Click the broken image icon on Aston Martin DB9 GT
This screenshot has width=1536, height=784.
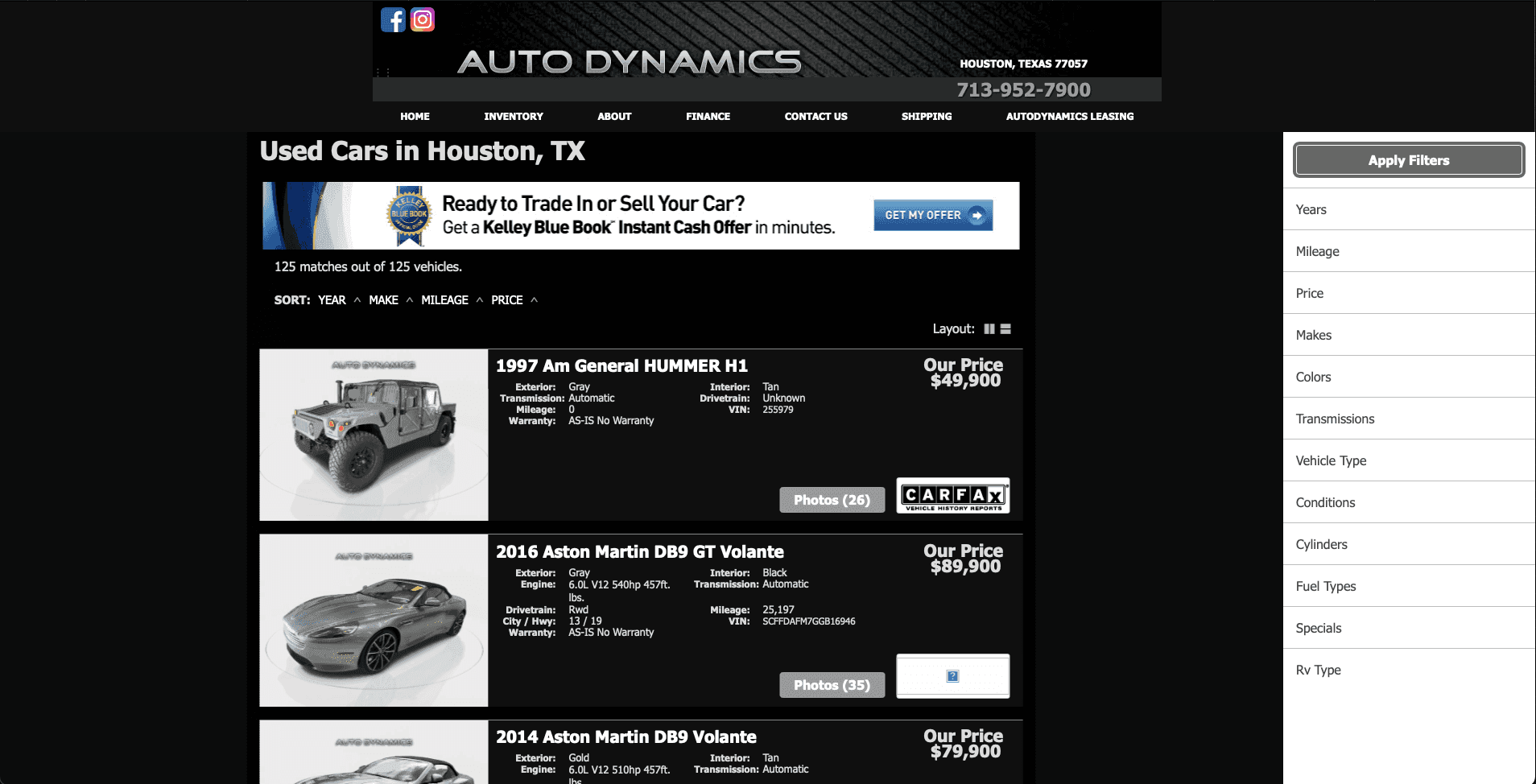point(952,676)
